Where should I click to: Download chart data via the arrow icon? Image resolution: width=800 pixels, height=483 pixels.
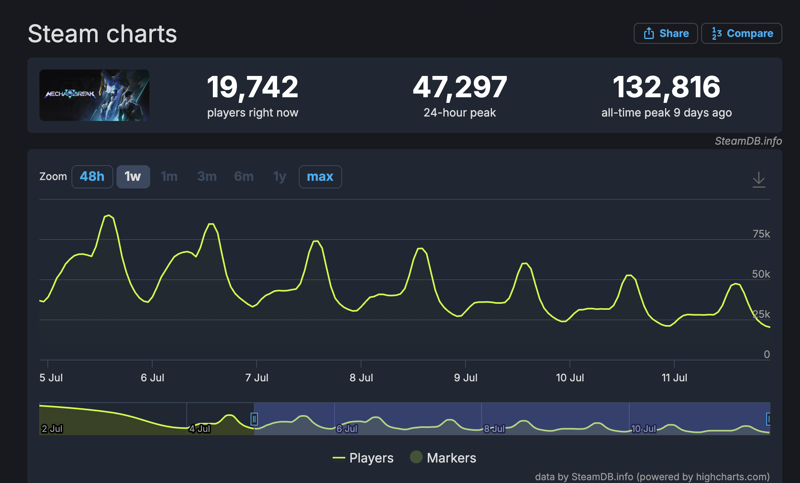[x=759, y=180]
